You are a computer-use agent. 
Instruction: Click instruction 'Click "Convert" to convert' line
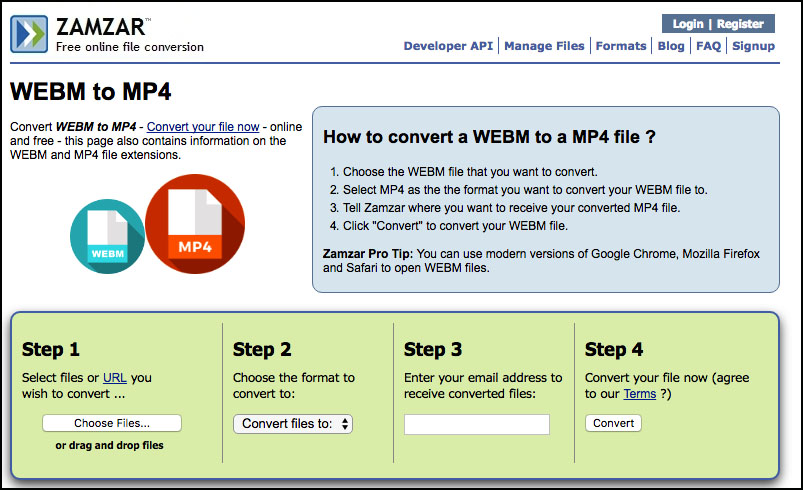tap(455, 226)
